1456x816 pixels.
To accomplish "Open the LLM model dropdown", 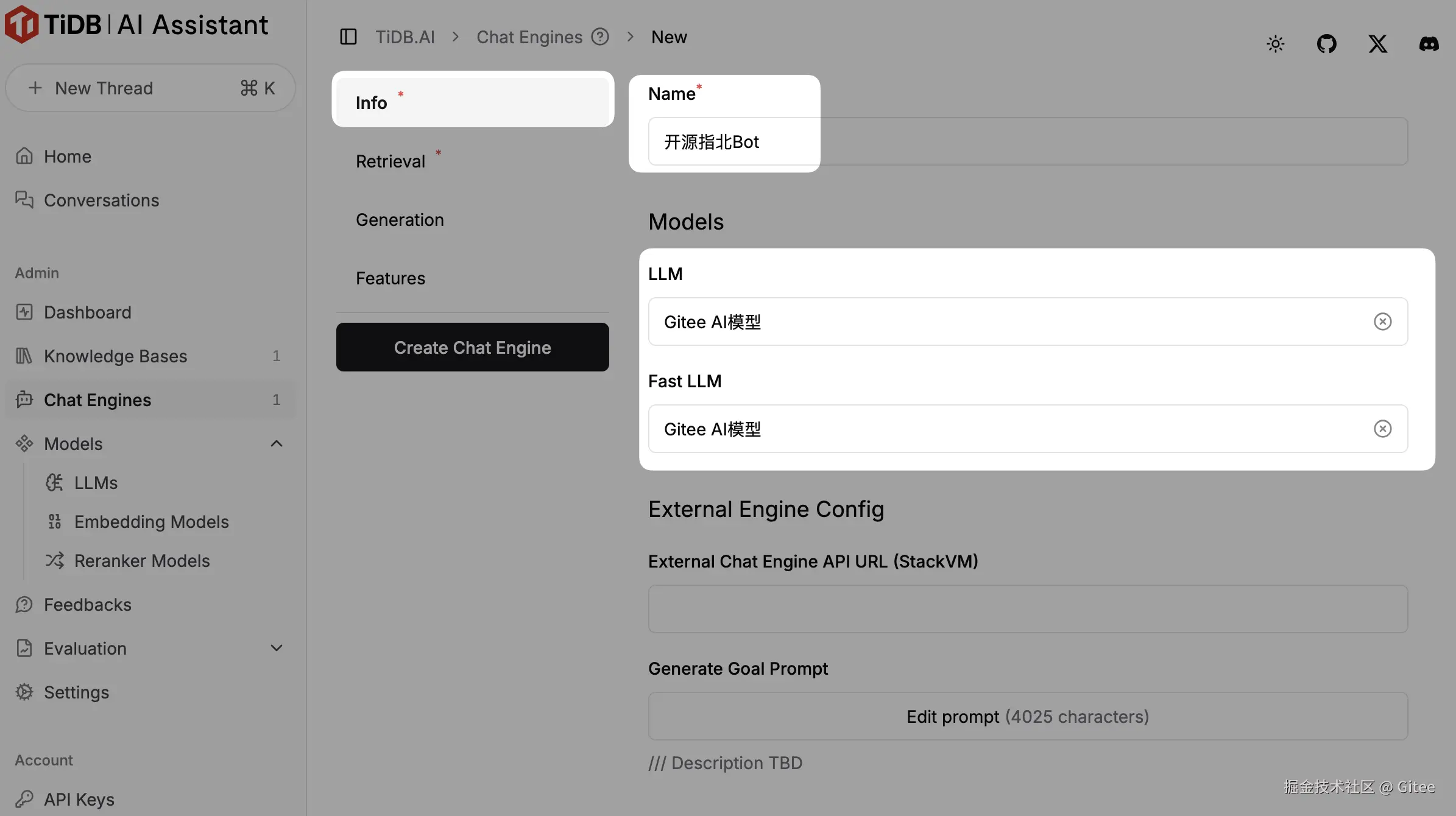I will (1005, 322).
